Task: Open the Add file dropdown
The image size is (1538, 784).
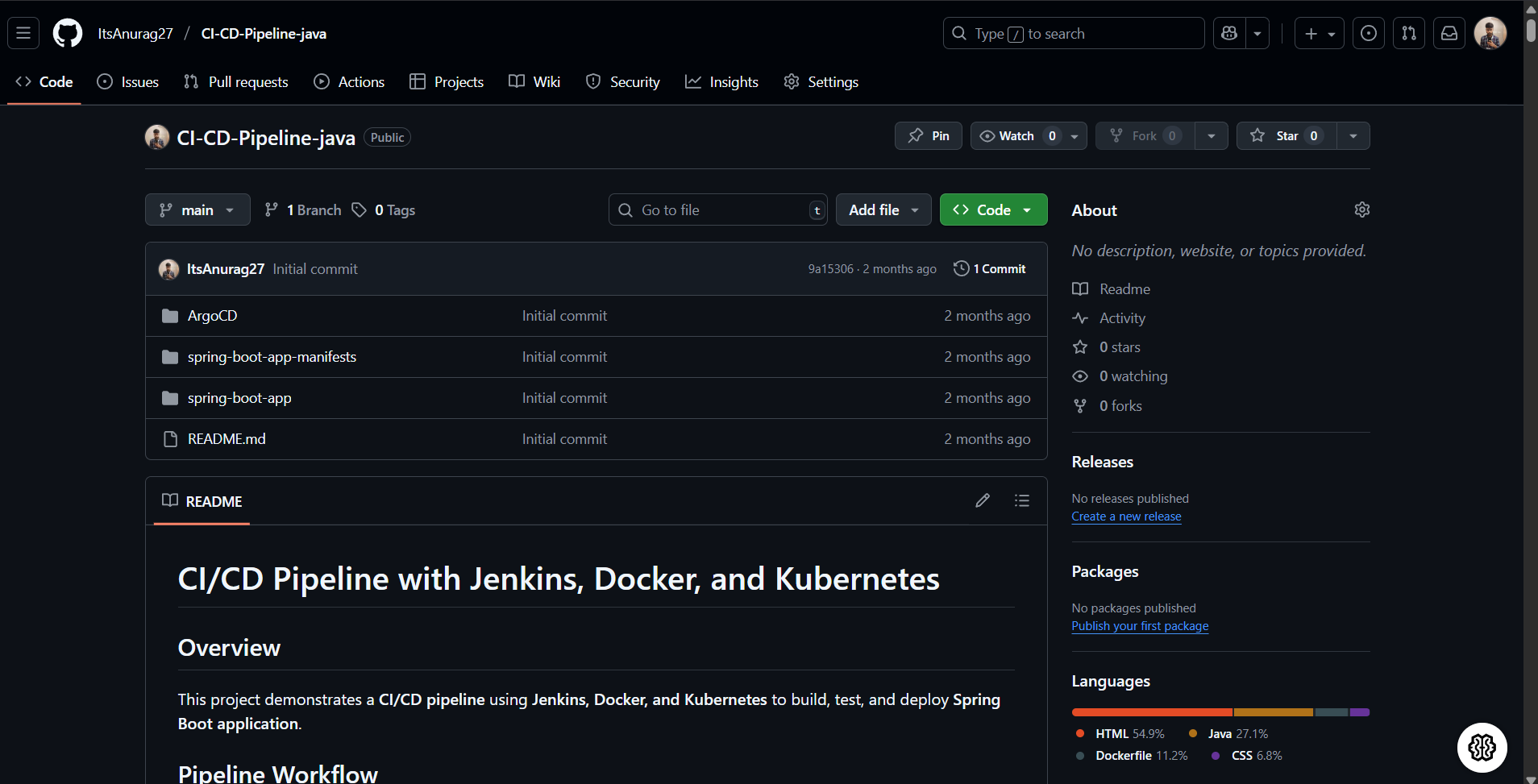Action: (883, 210)
